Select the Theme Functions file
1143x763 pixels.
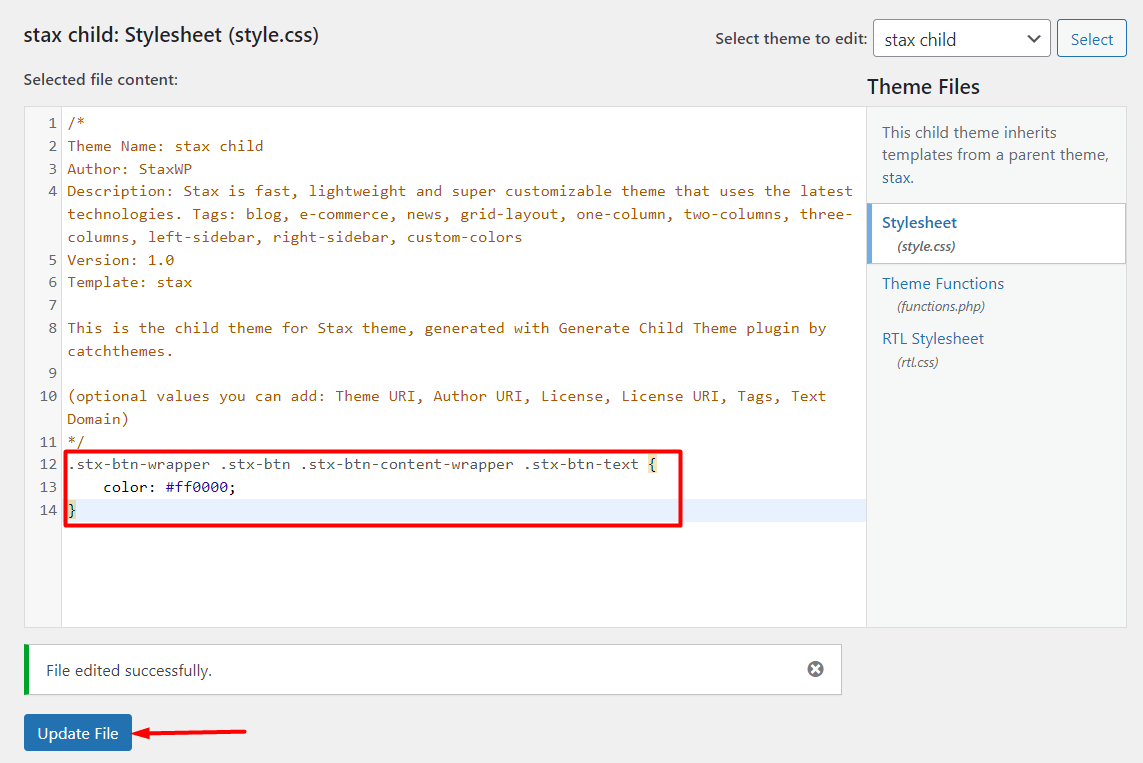(942, 283)
